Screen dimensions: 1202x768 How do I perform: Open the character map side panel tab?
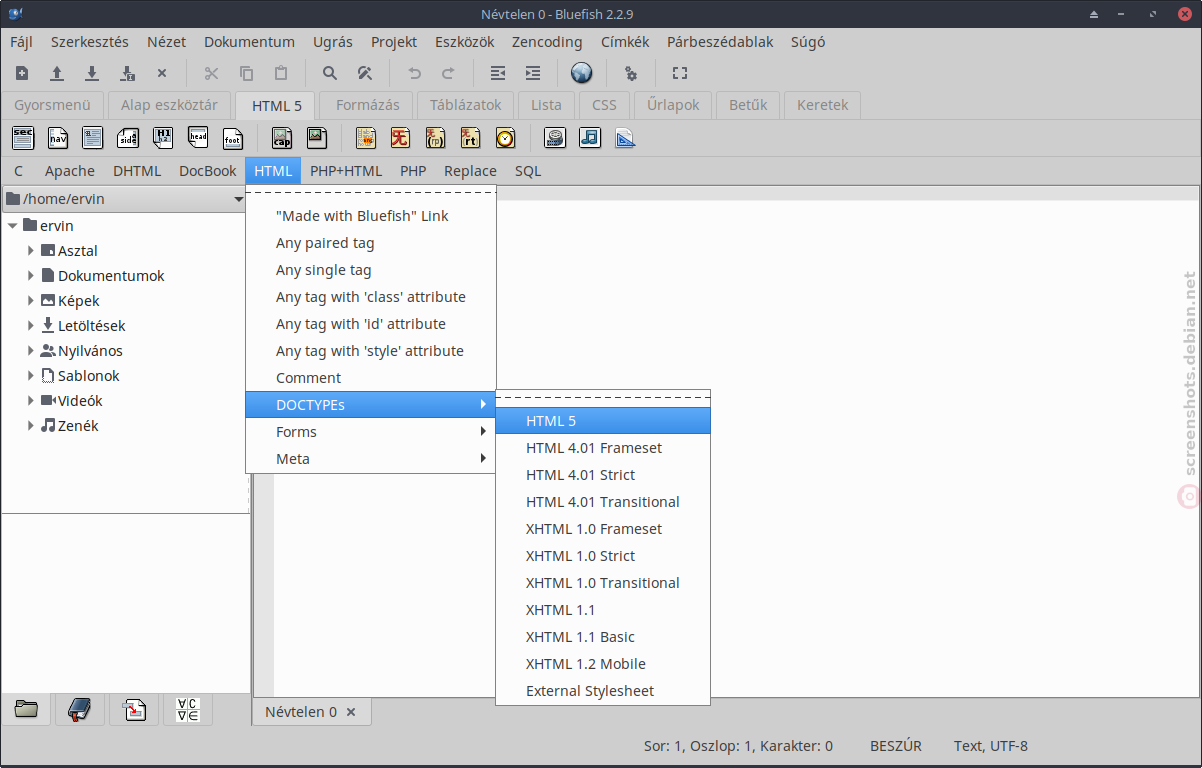pyautogui.click(x=188, y=710)
